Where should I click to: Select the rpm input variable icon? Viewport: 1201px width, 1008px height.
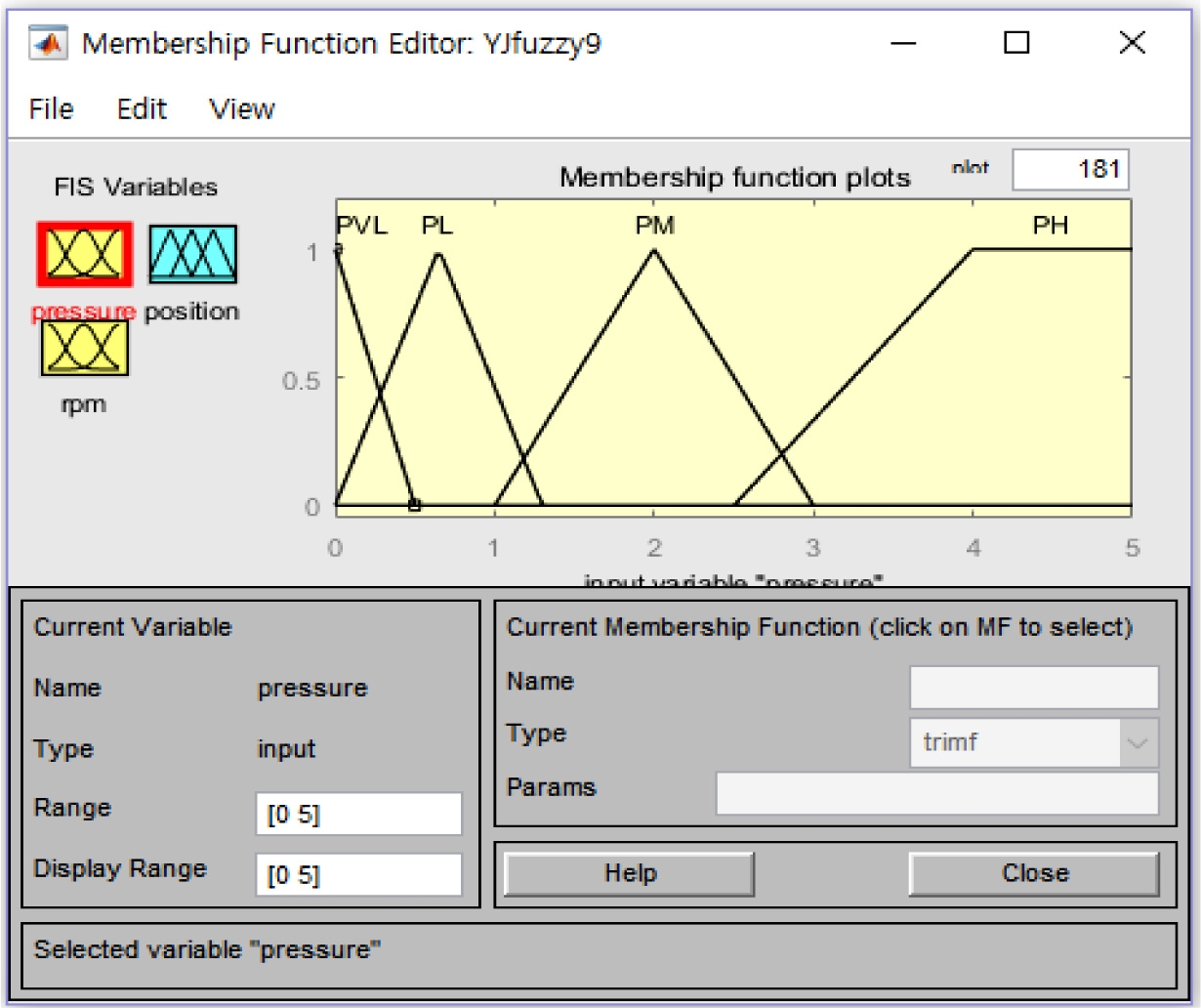coord(84,348)
